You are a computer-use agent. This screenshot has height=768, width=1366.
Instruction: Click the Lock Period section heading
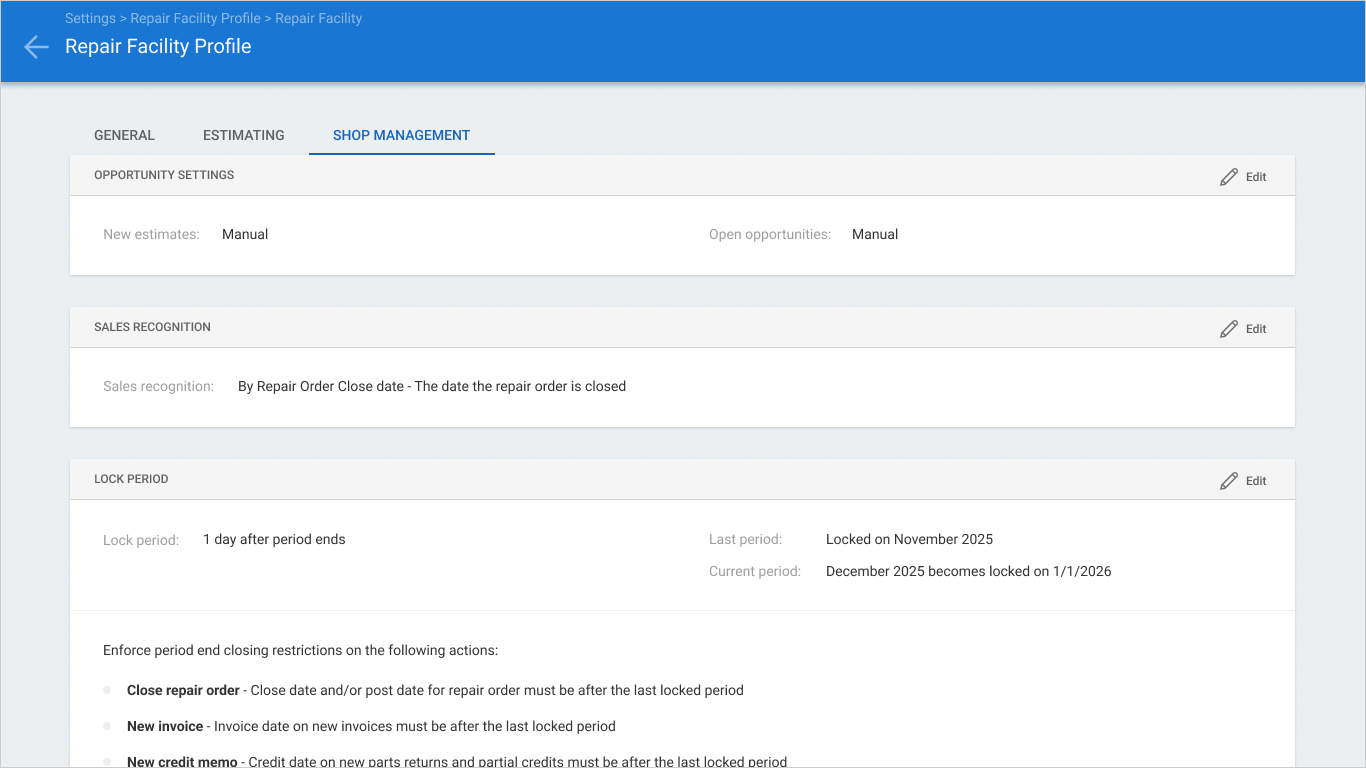tap(131, 479)
